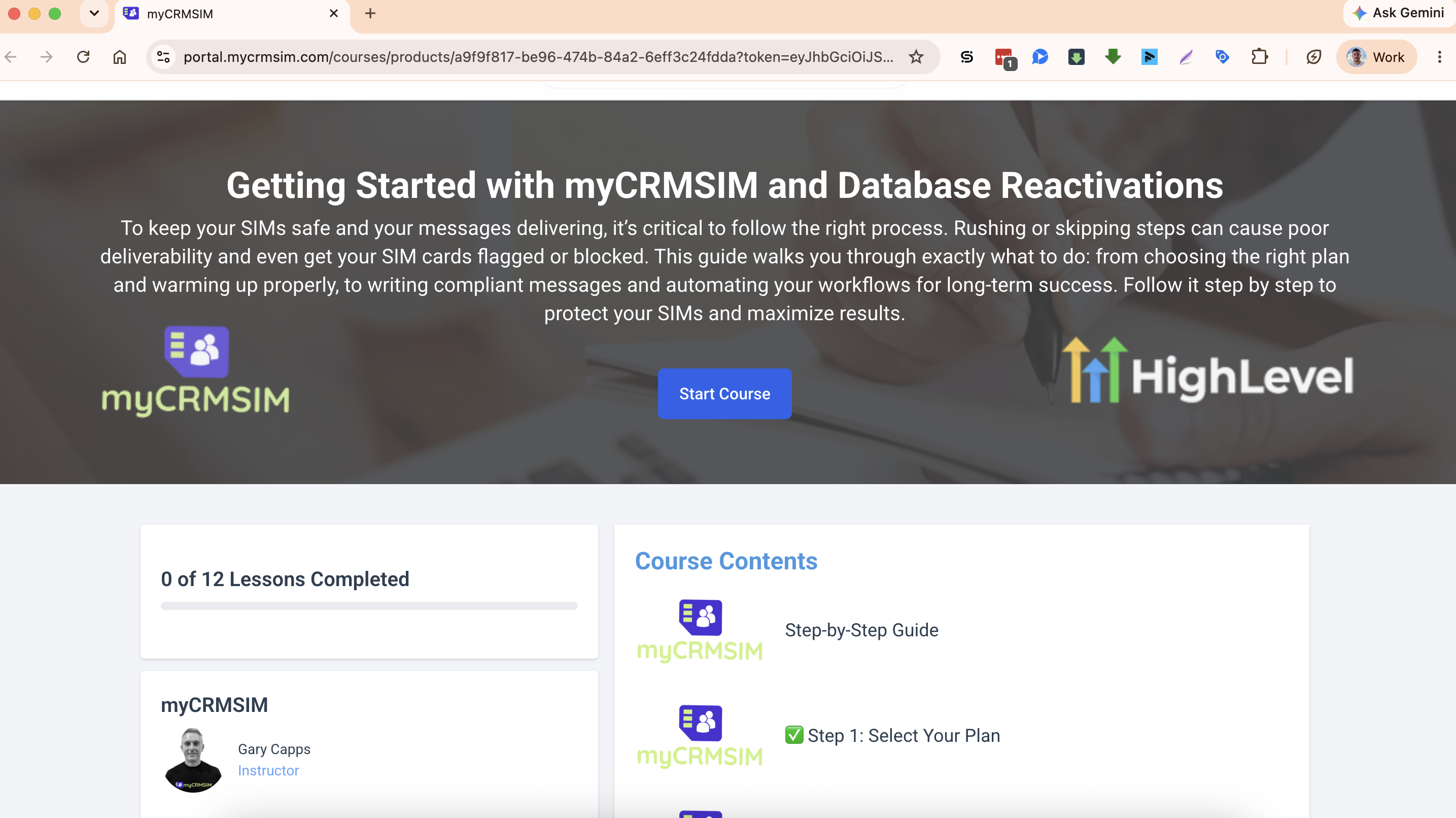The width and height of the screenshot is (1456, 818).
Task: Open the red extension with badge 1
Action: (x=1004, y=58)
